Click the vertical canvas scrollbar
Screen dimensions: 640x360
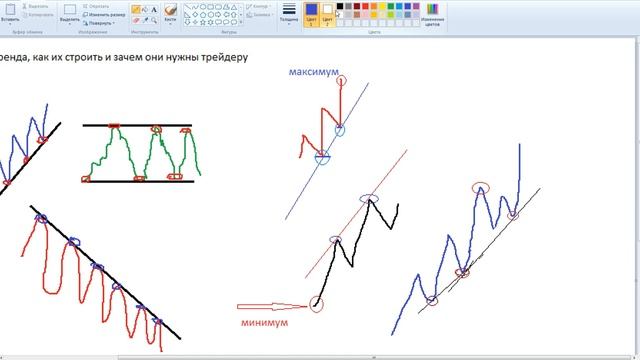pyautogui.click(x=637, y=196)
